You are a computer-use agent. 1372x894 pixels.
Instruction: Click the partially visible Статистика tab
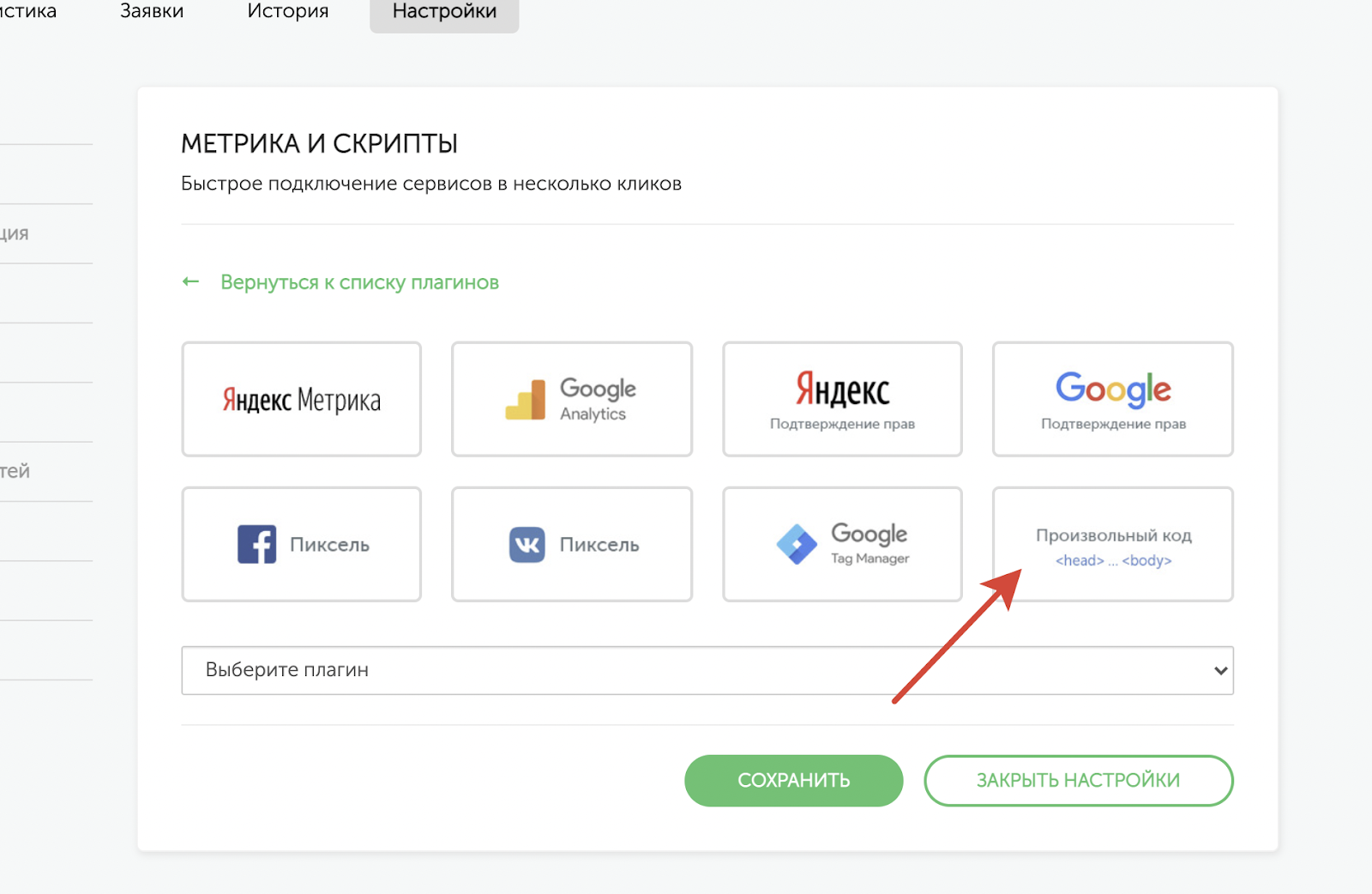point(26,12)
